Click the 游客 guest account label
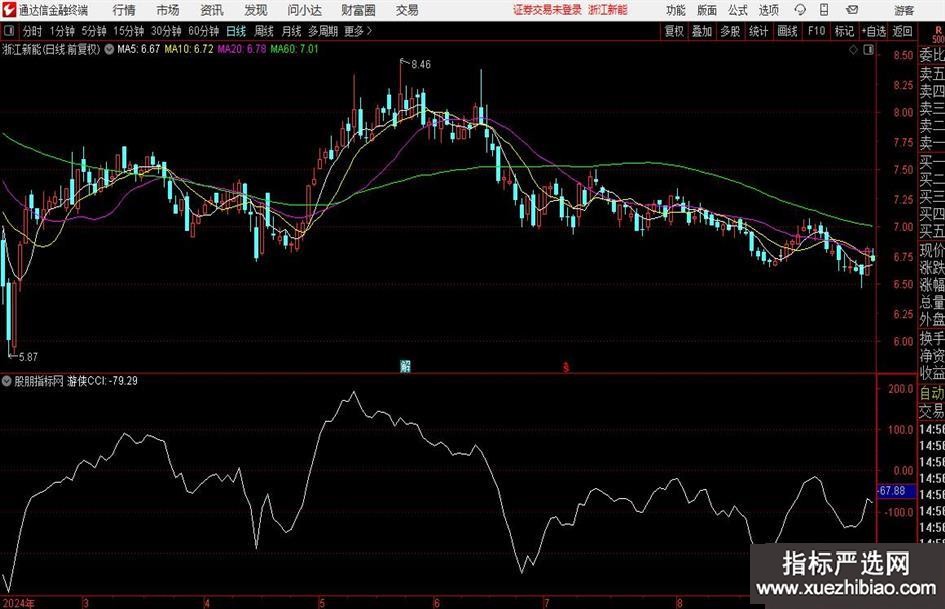Viewport: 945px width, 609px height. pos(903,10)
